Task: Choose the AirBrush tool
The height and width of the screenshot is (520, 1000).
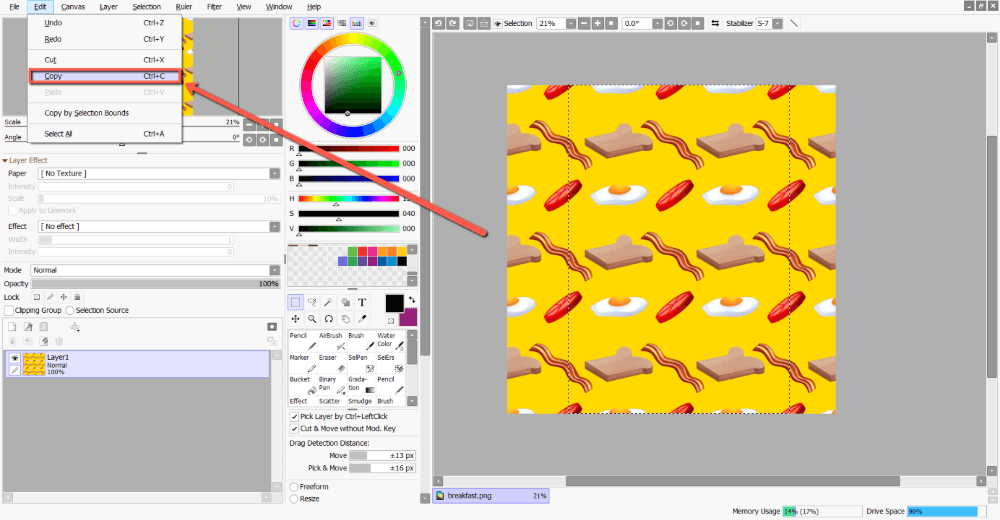Action: 332,341
